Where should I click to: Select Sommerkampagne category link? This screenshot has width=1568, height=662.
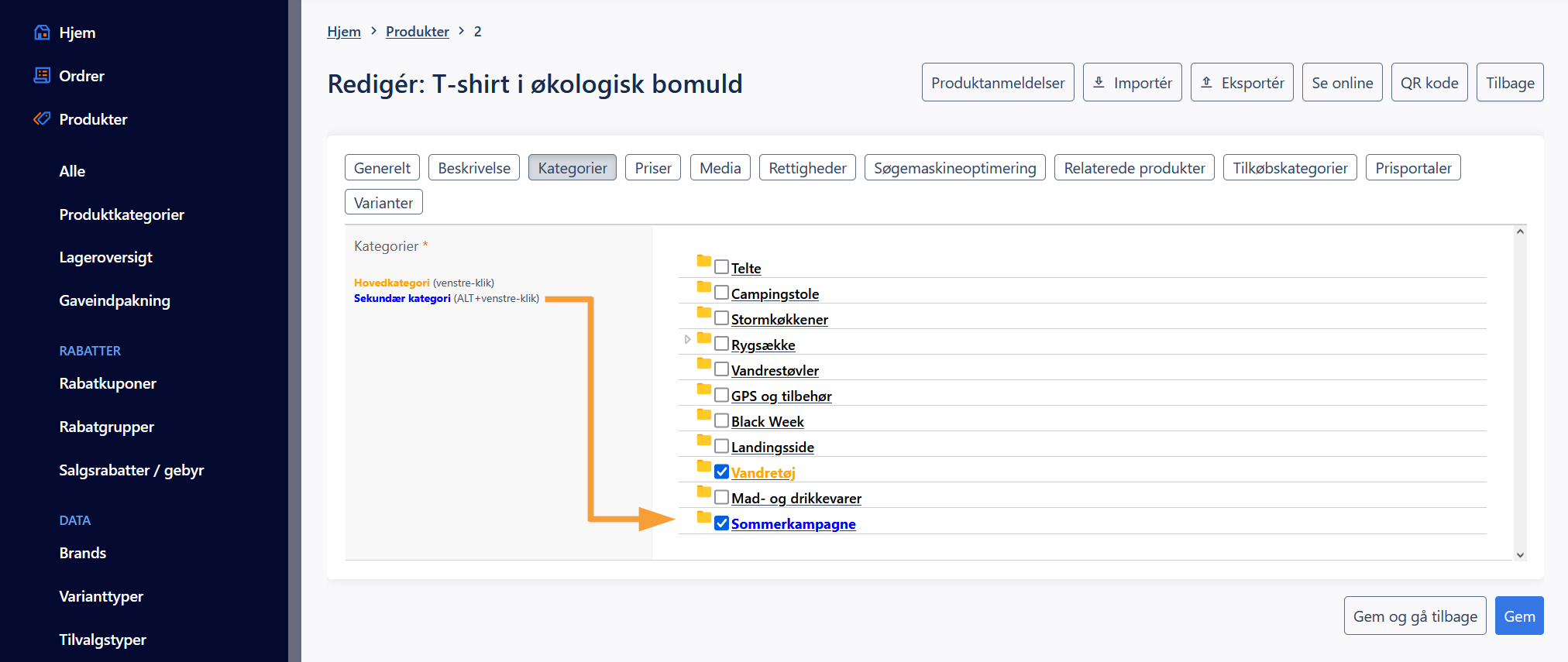793,523
